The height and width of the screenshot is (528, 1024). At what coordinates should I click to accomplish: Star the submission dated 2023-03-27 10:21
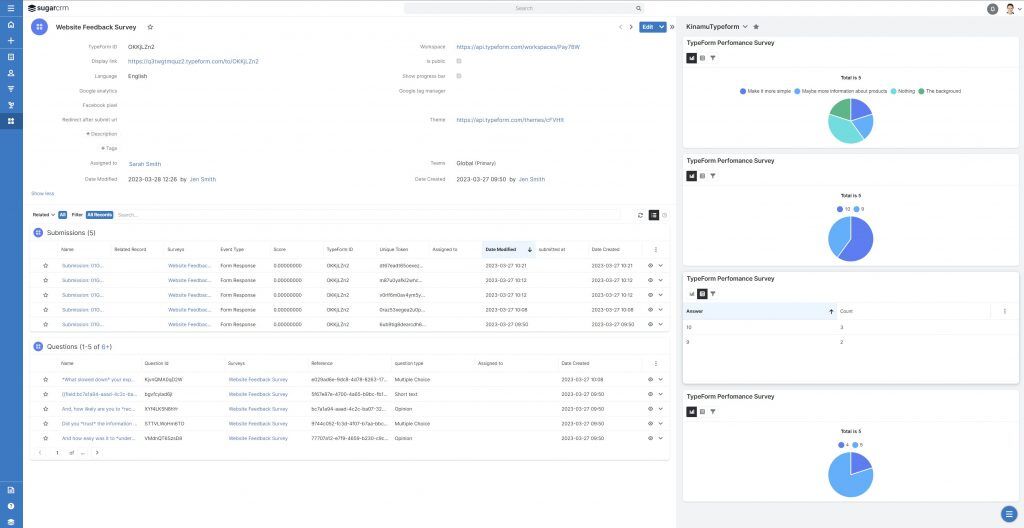tap(46, 266)
